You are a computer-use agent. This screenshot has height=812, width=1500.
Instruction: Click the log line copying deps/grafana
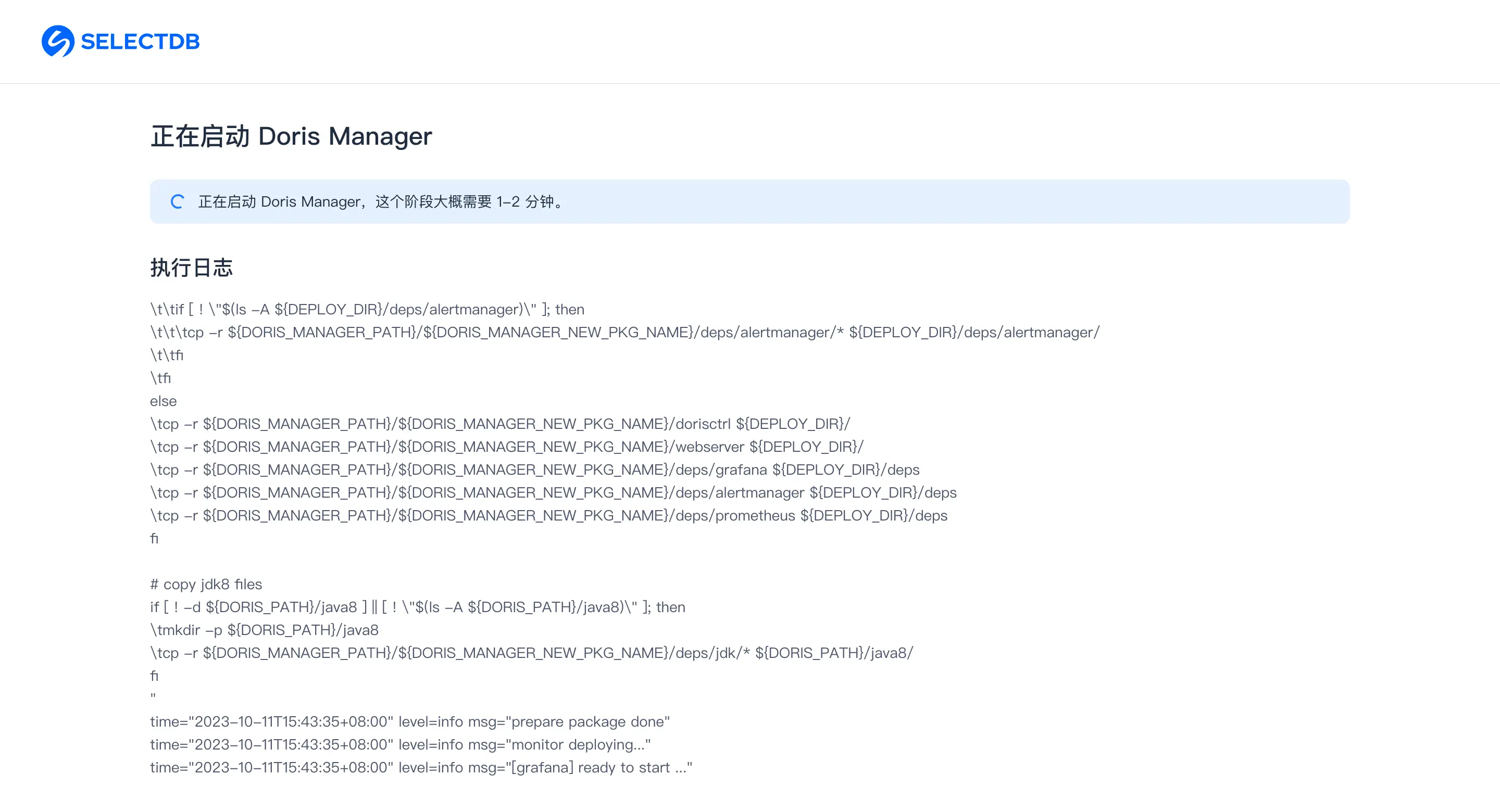[534, 470]
